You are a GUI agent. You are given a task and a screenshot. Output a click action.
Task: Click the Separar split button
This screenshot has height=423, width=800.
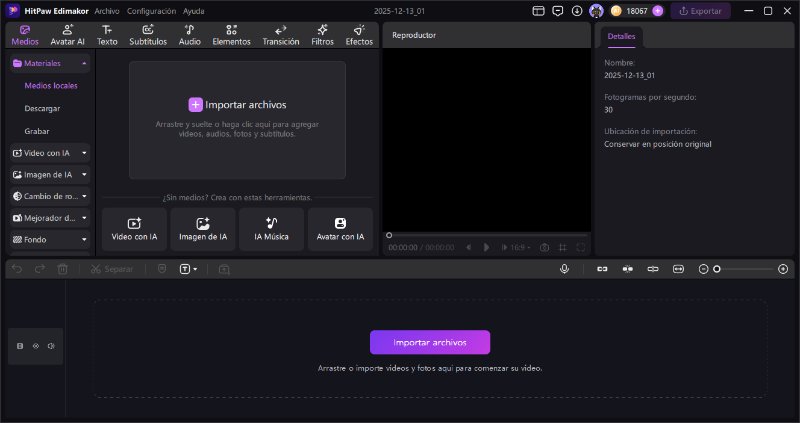tap(112, 269)
